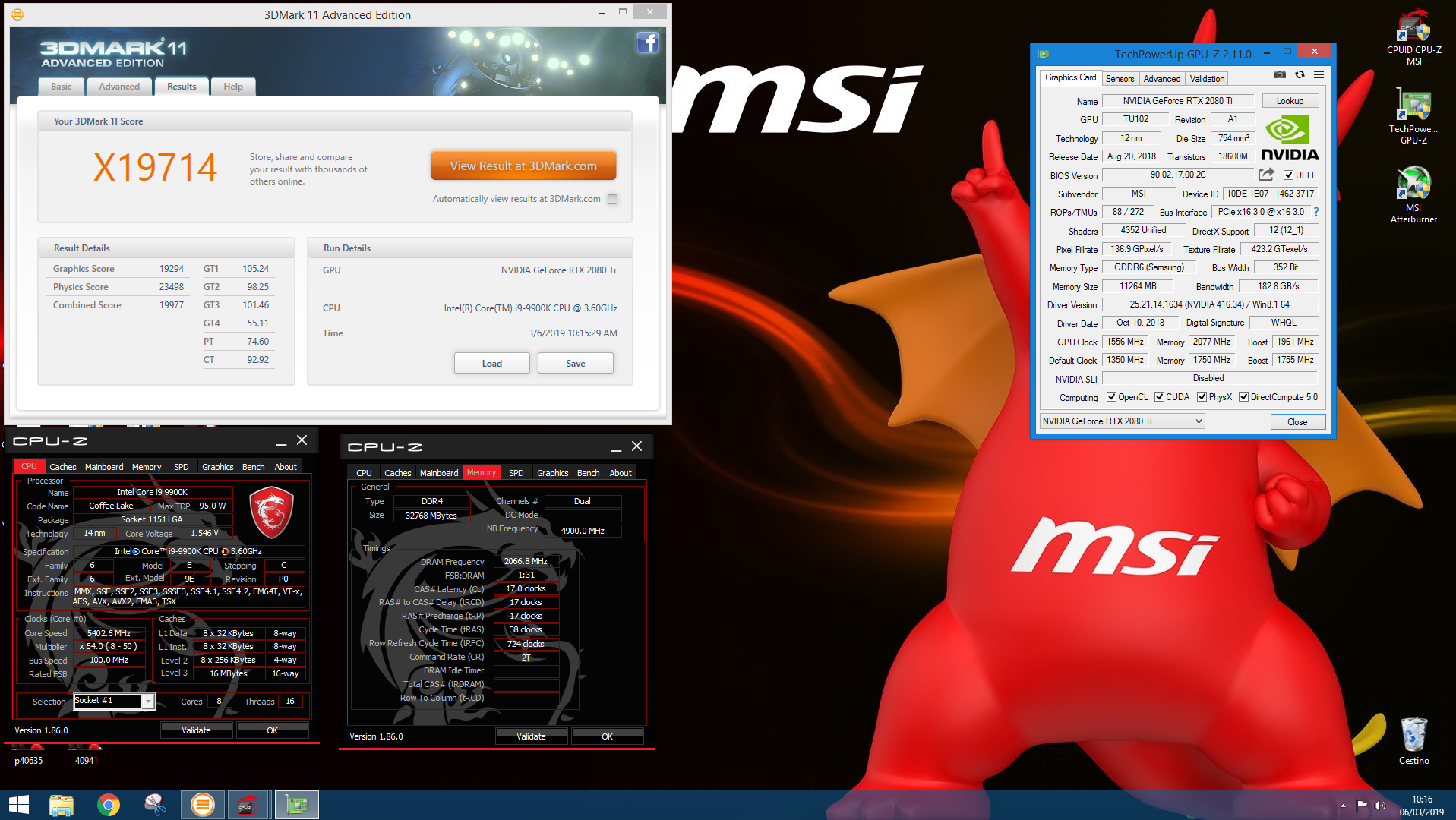Image resolution: width=1456 pixels, height=820 pixels.
Task: Open Mainboard tab in left CPU-Z window
Action: [104, 467]
